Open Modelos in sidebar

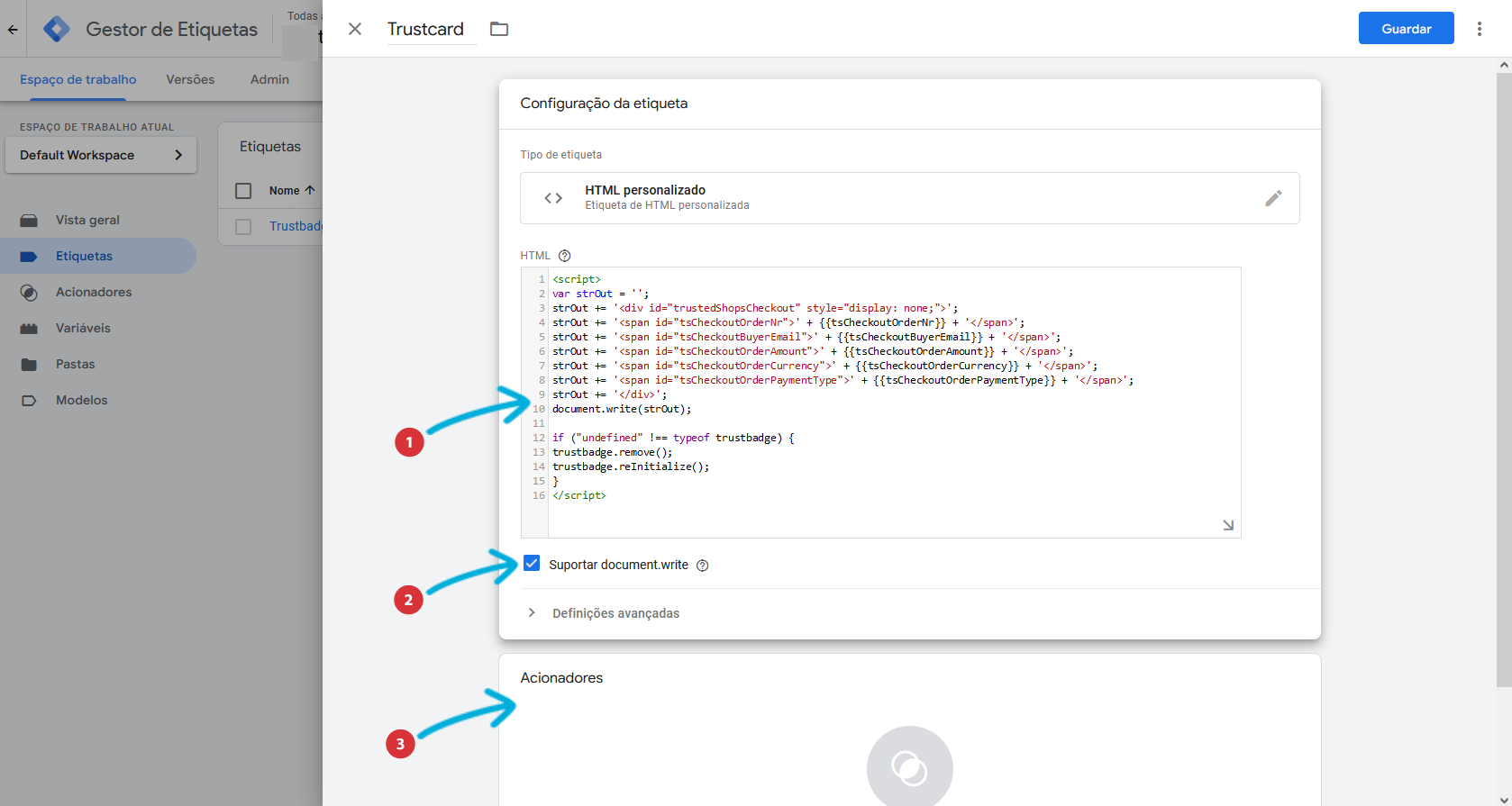(x=98, y=400)
